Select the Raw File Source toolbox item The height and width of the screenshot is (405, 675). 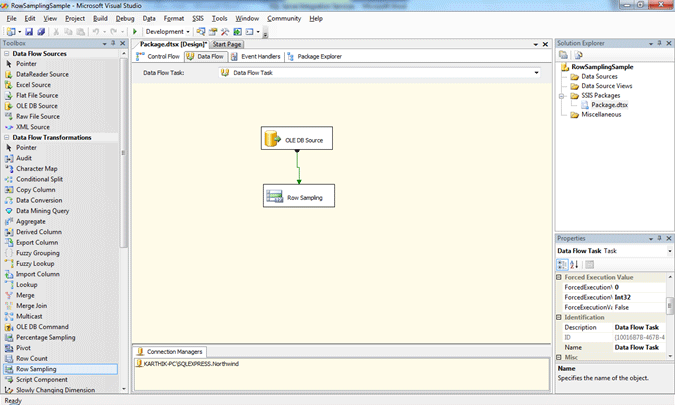tap(38, 117)
